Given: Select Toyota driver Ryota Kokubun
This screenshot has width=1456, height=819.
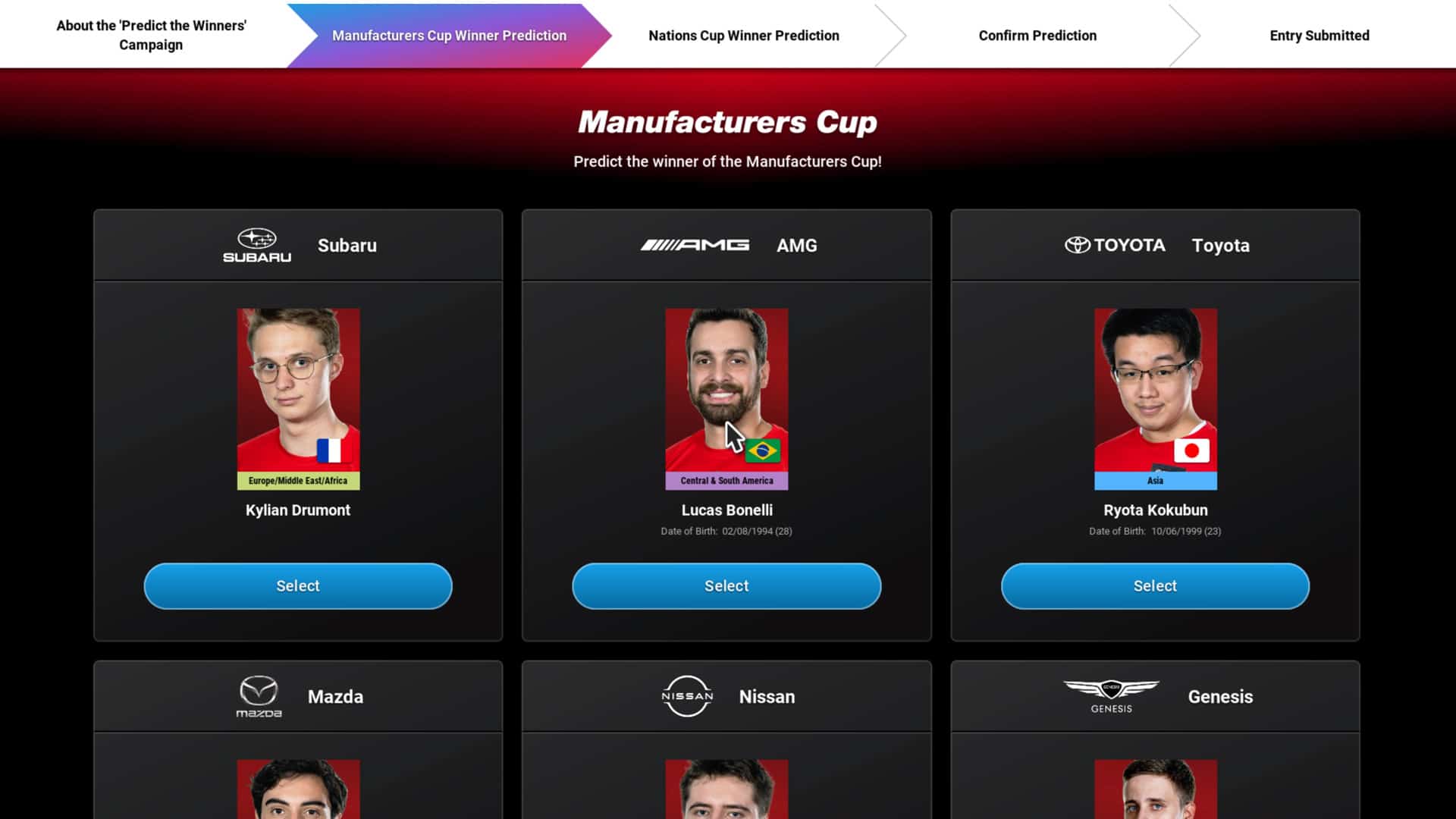Looking at the screenshot, I should (x=1155, y=586).
